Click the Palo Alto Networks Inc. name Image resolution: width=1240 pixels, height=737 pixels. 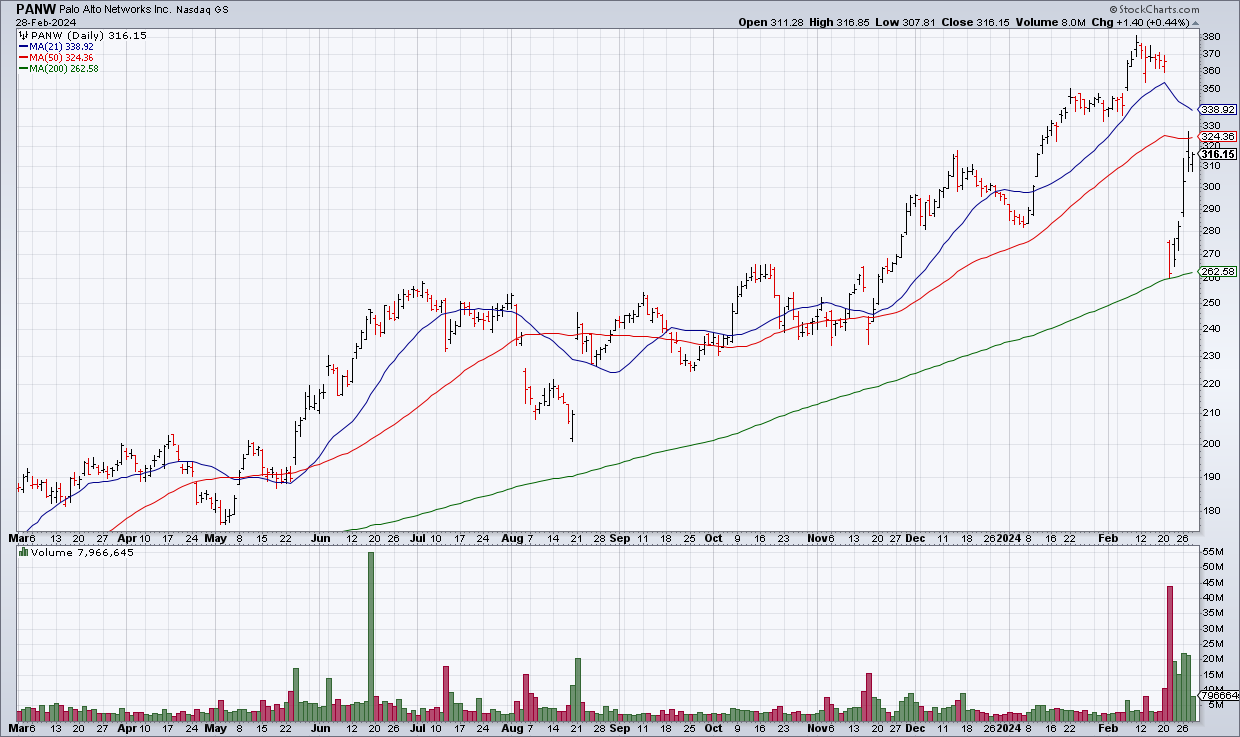pos(124,9)
